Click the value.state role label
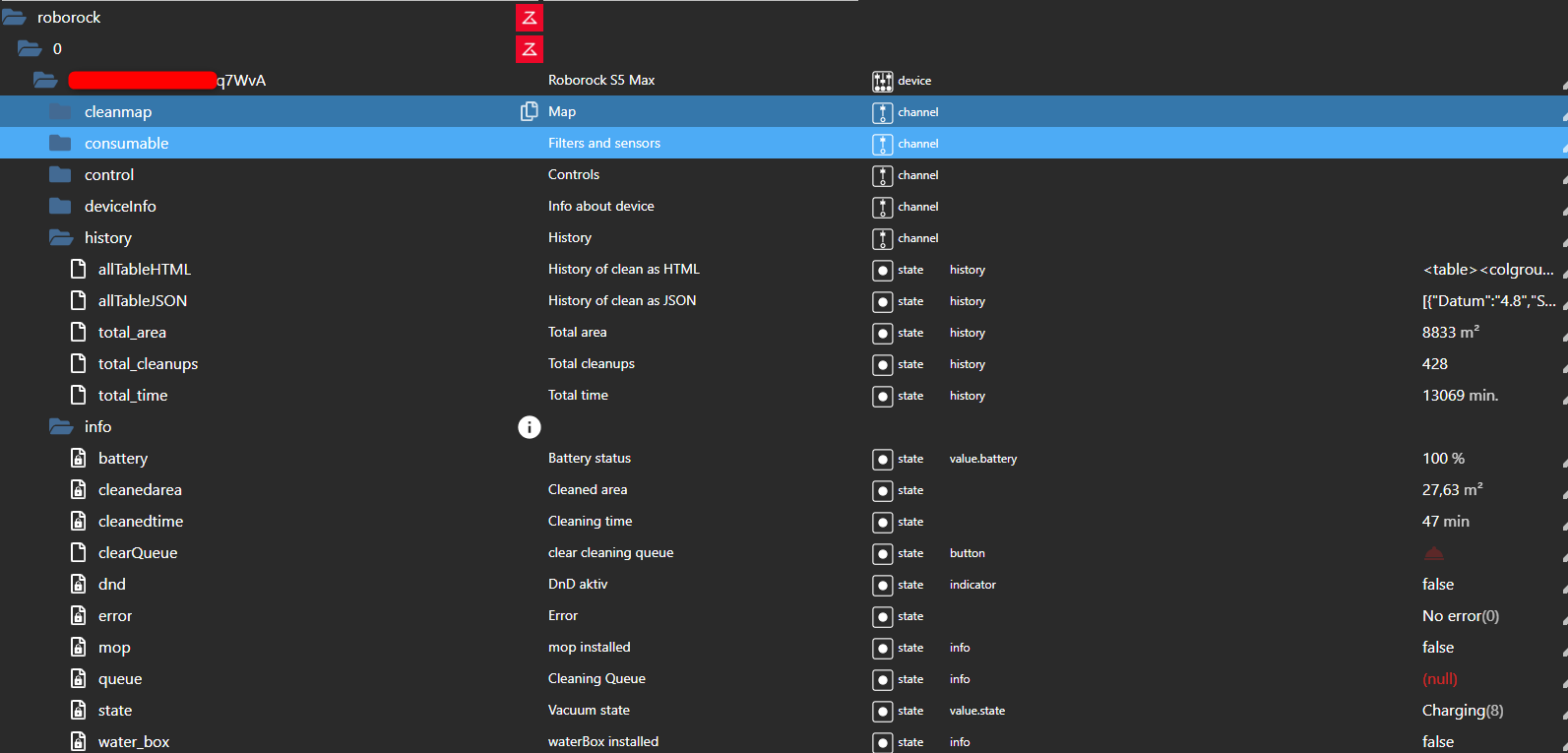1568x753 pixels. tap(977, 711)
